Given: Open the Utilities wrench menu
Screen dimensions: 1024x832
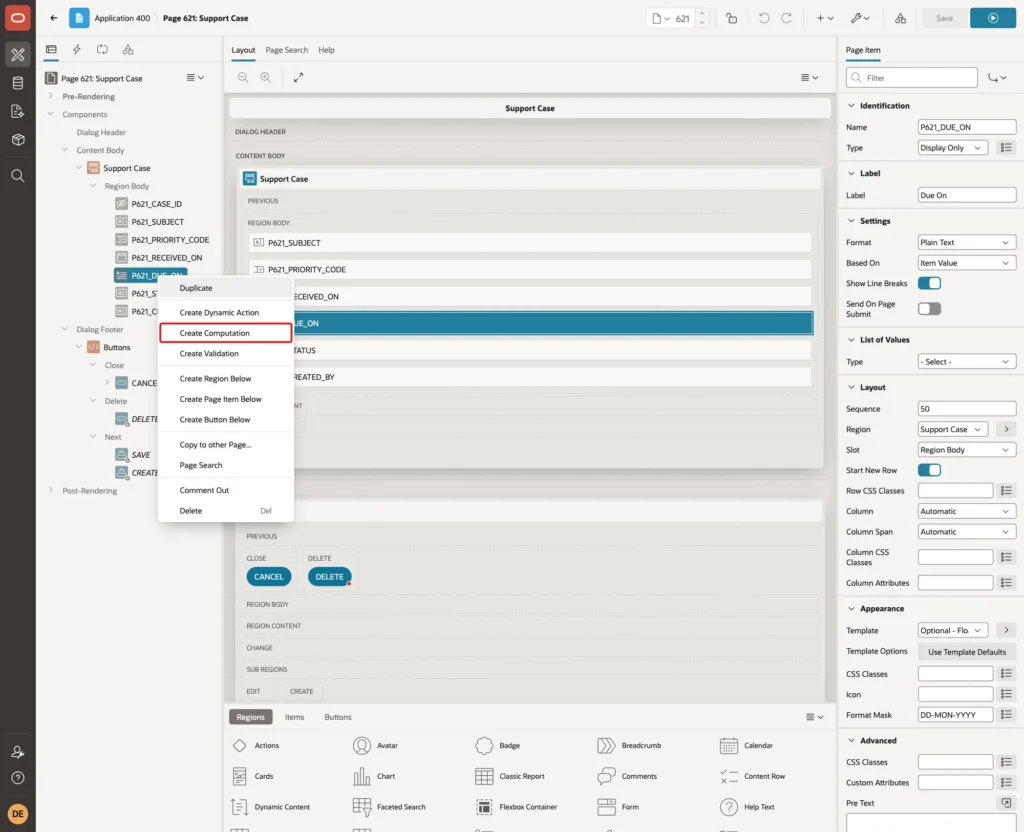Looking at the screenshot, I should 859,18.
